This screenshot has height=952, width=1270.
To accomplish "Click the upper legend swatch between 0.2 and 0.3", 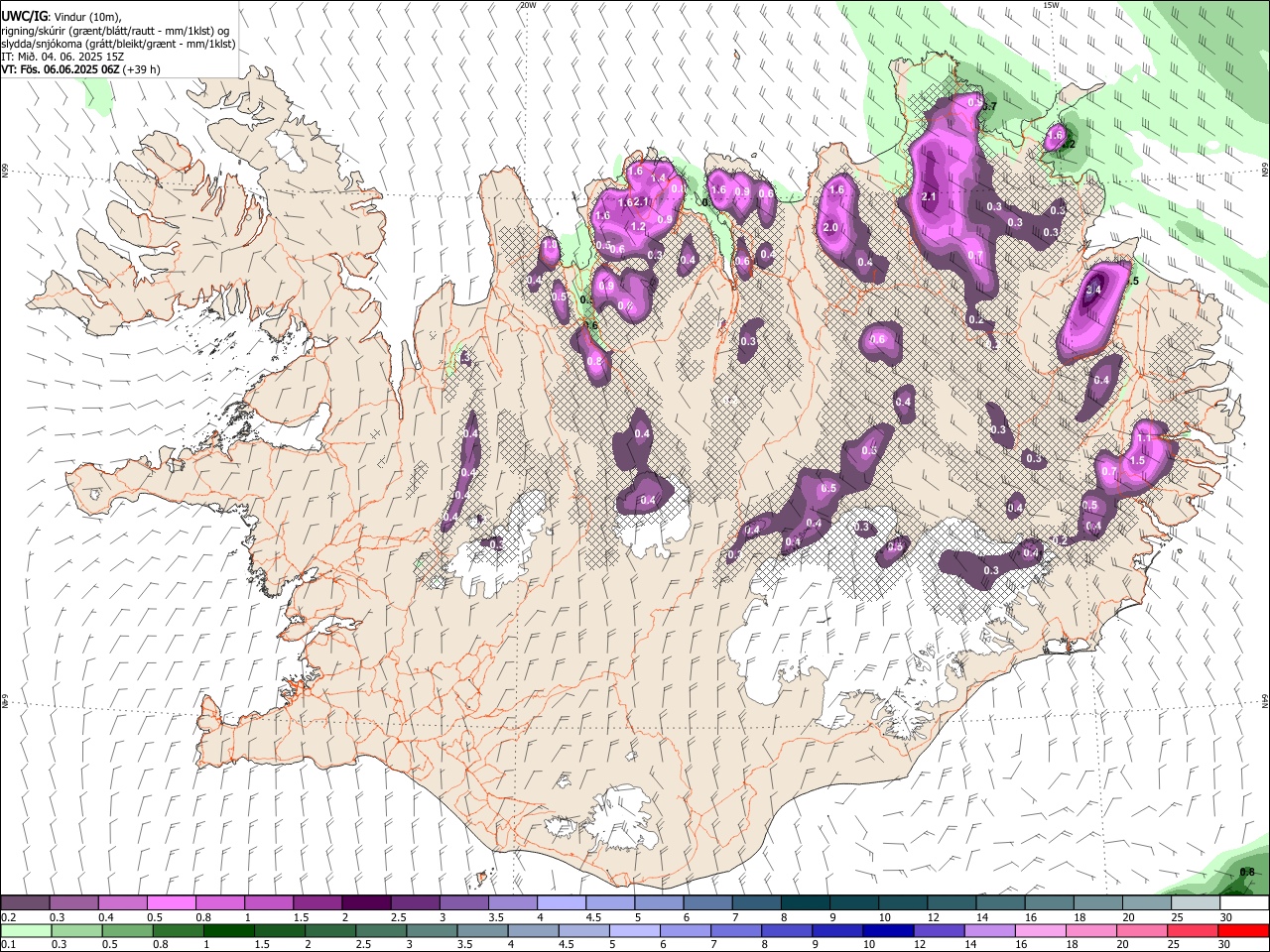I will (x=25, y=903).
